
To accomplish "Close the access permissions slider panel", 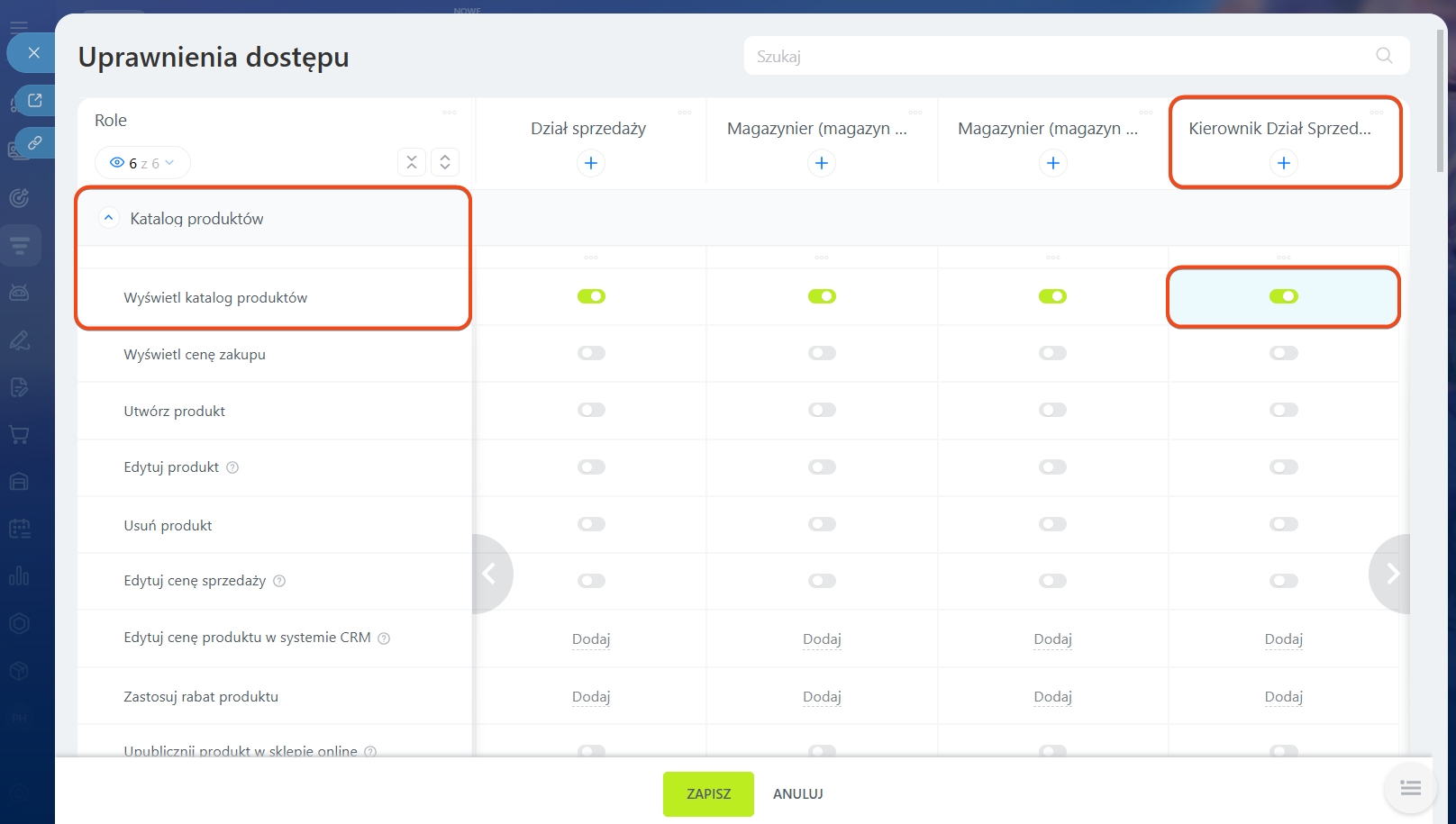I will click(33, 53).
